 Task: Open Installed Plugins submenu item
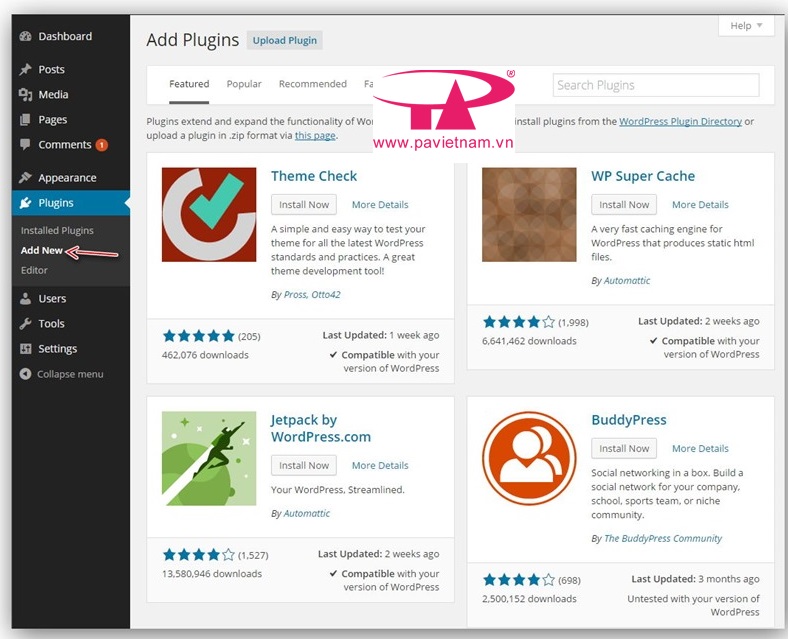tap(57, 230)
